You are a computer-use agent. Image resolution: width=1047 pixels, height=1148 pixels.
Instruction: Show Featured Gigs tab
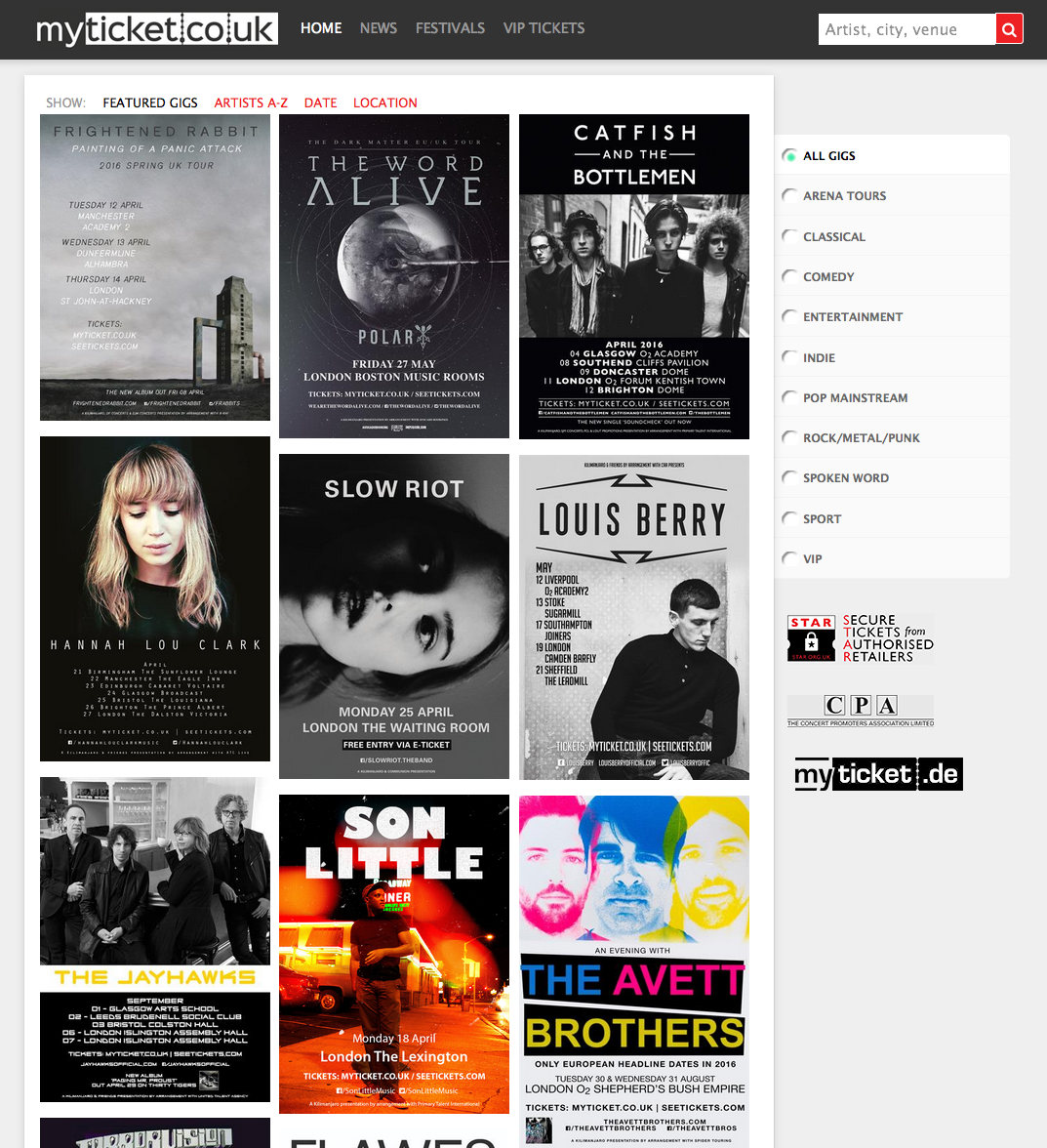pos(150,103)
